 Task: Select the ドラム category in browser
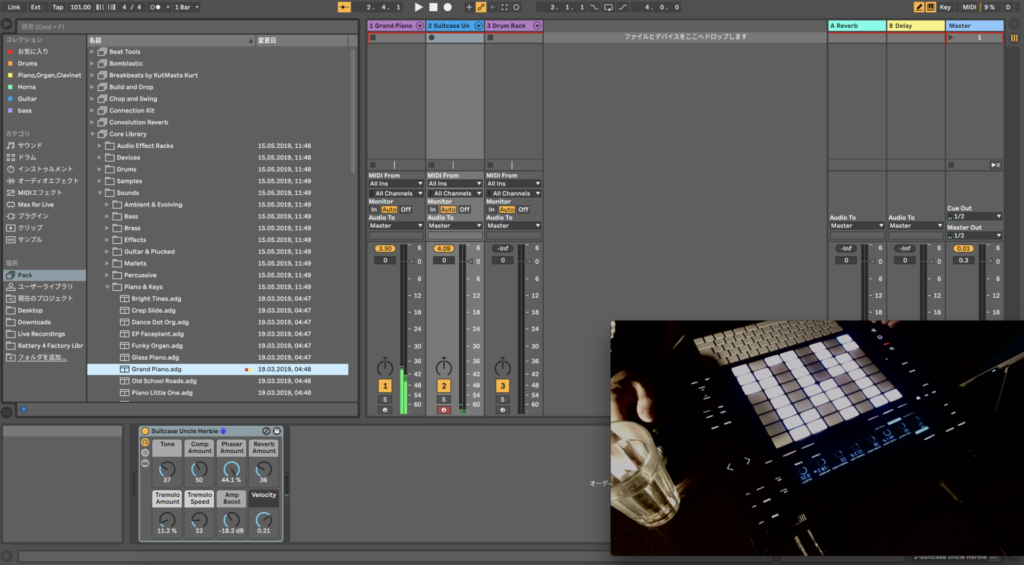point(27,157)
